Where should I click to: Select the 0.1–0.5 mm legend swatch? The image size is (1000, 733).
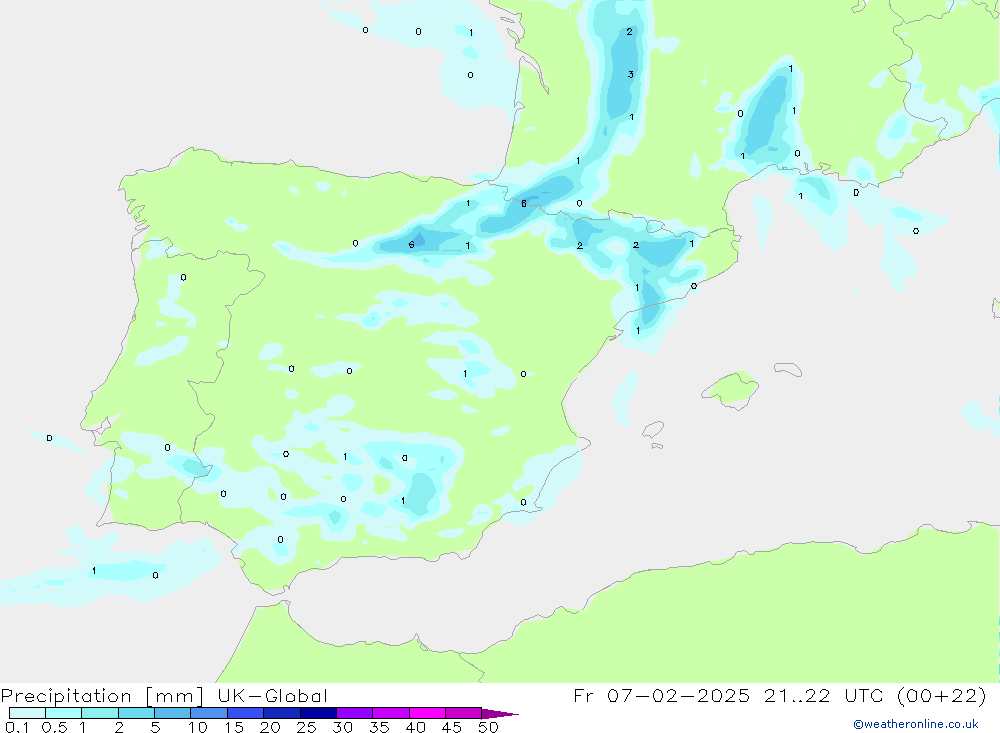pyautogui.click(x=27, y=713)
